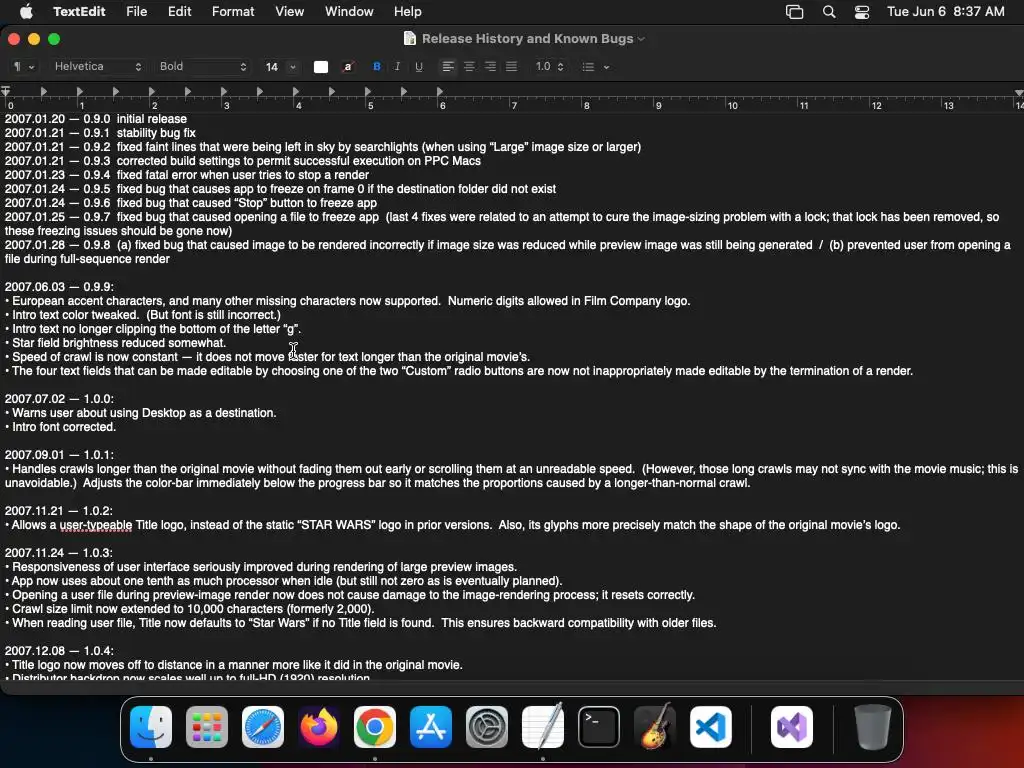Click the "Star field brightness reduced somewhat." line

pos(116,343)
